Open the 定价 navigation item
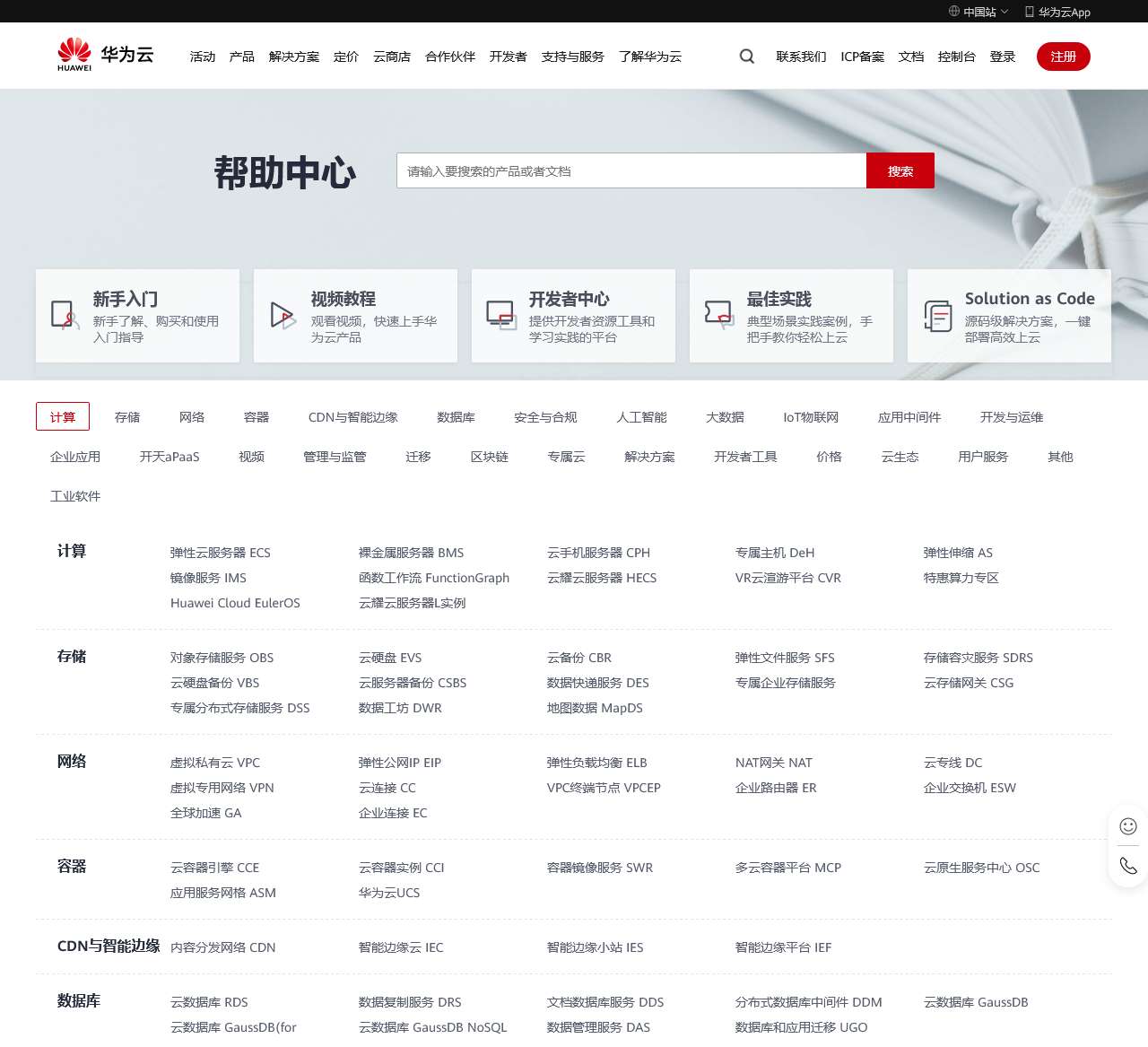Viewport: 1148px width, 1047px height. [346, 57]
